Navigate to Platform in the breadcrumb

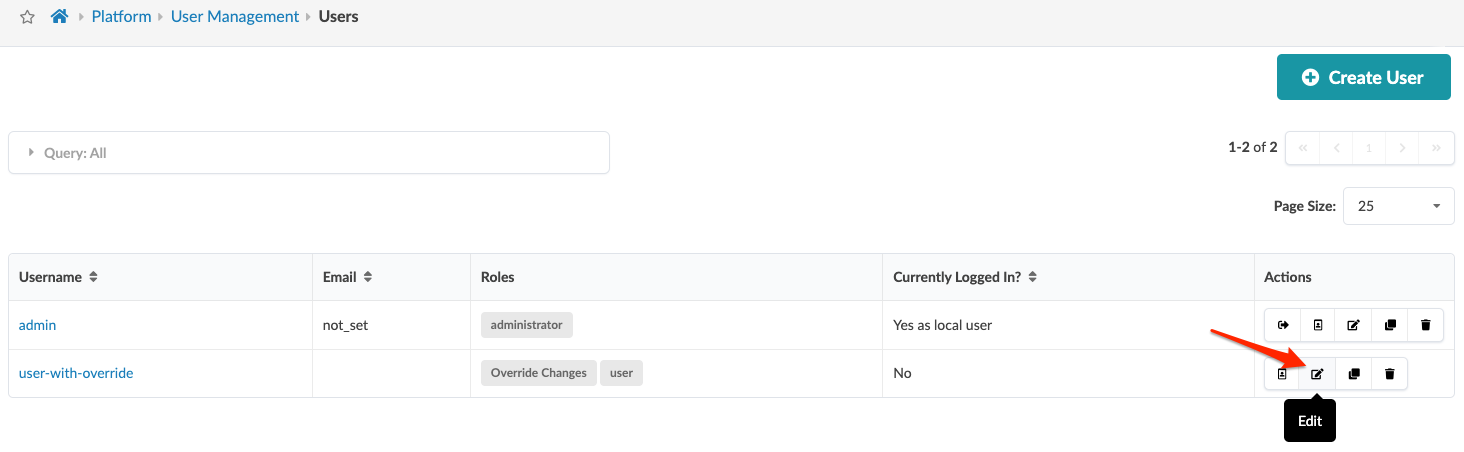point(121,16)
